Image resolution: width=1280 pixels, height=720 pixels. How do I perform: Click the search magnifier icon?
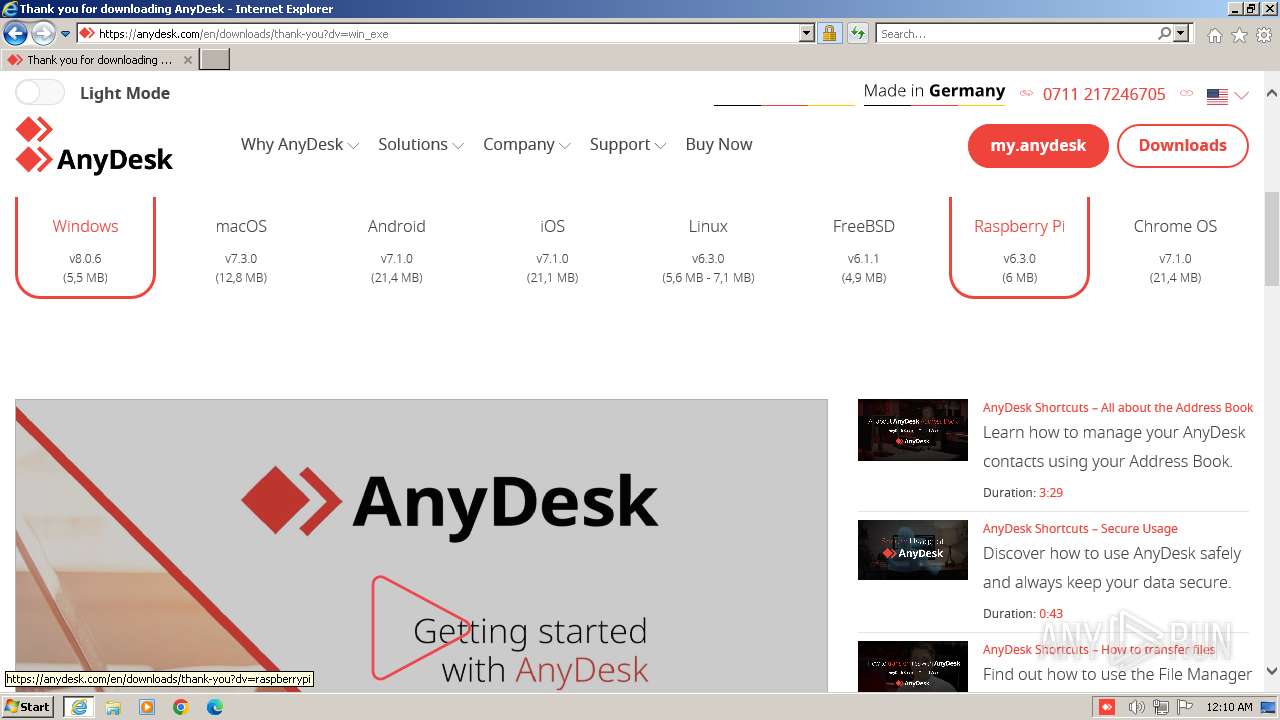[1164, 33]
